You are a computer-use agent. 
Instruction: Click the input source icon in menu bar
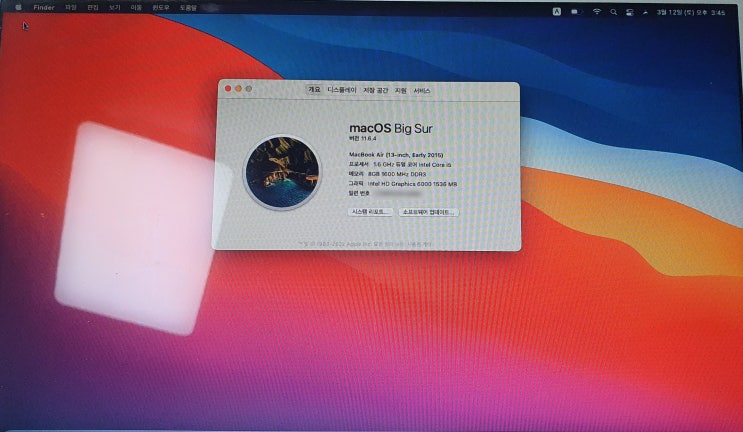tap(557, 12)
